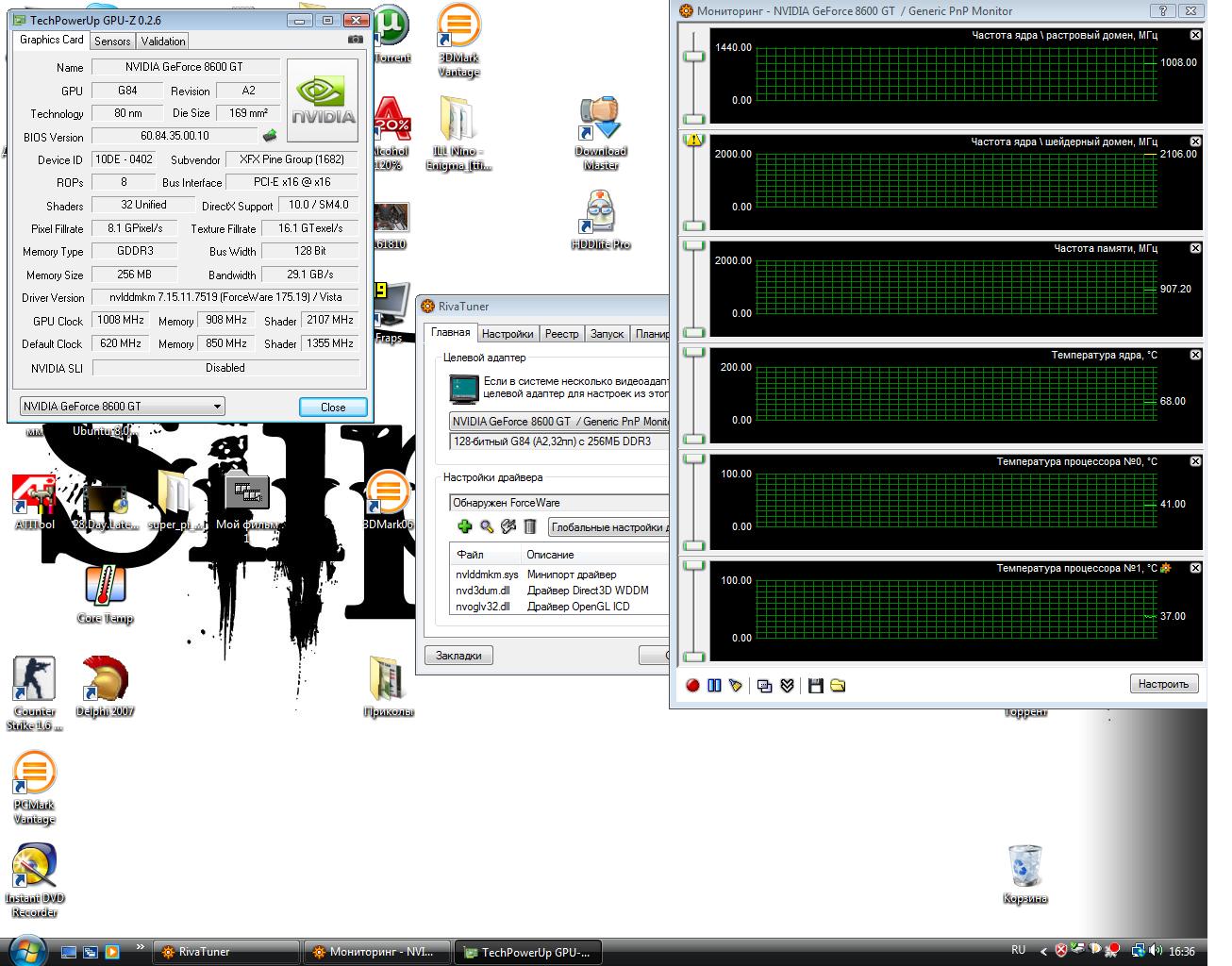Open the Download Master desktop shortcut
The image size is (1232, 966).
pyautogui.click(x=601, y=133)
